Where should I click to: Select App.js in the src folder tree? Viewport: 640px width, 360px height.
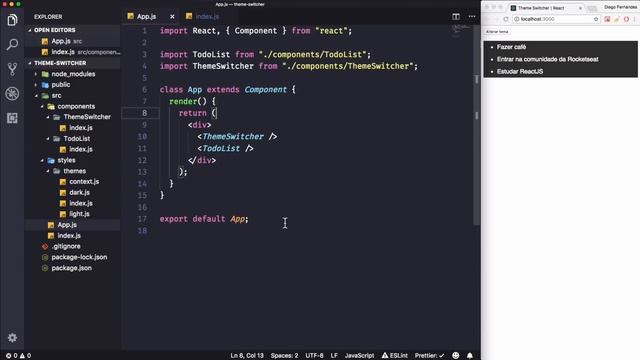point(67,225)
